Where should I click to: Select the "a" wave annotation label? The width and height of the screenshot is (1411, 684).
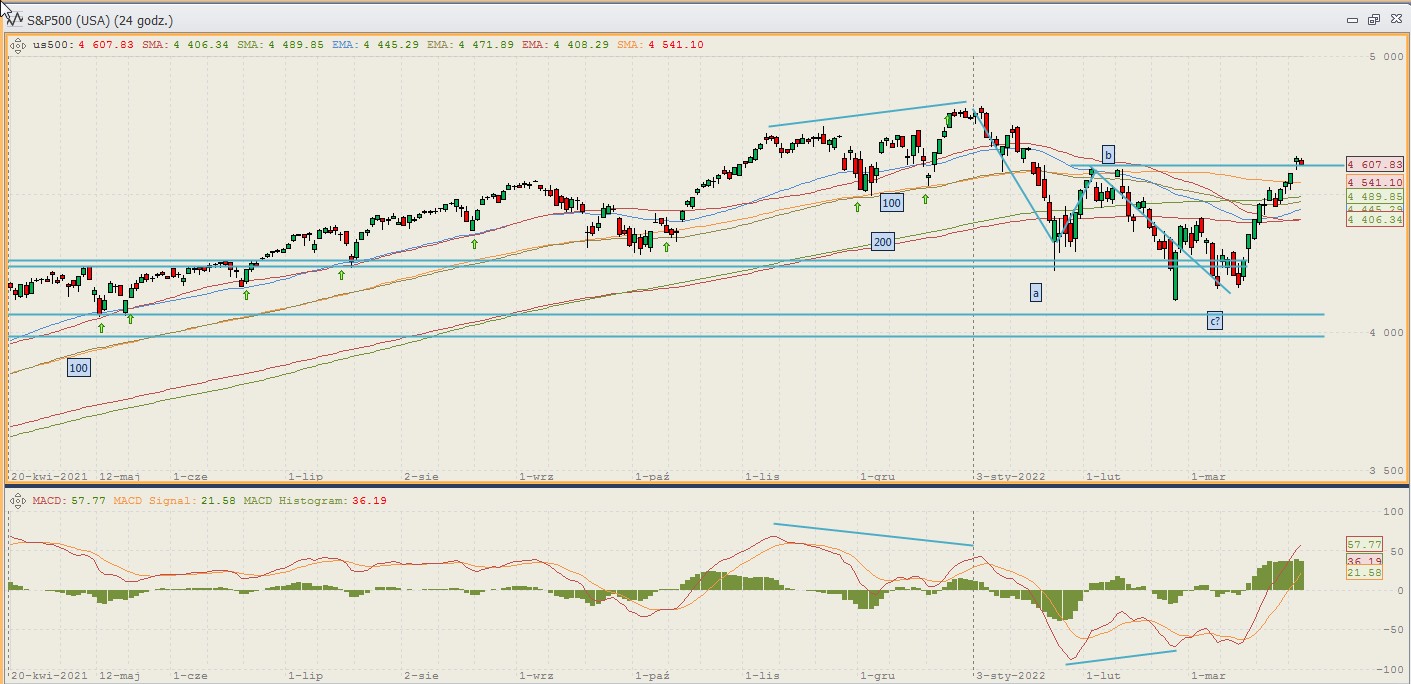(x=1036, y=293)
